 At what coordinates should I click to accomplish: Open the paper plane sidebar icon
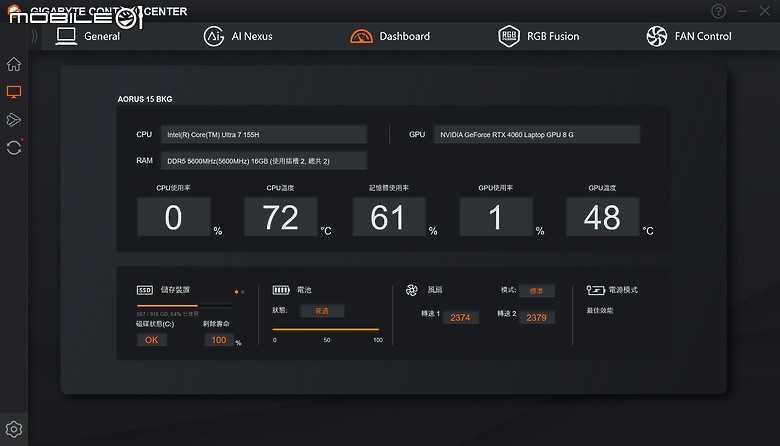point(14,120)
